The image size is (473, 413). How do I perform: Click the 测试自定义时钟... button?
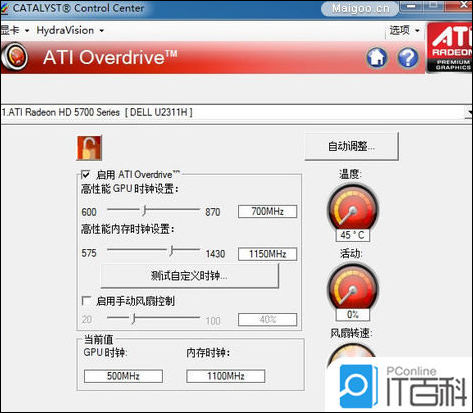click(189, 276)
